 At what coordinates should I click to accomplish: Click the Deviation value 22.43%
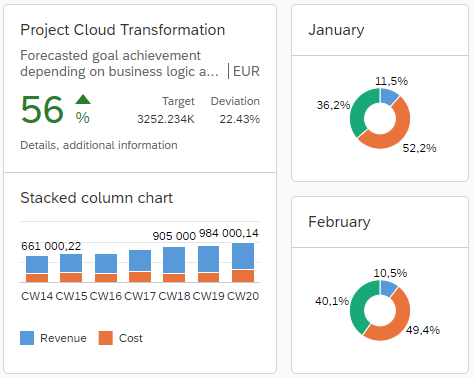[x=239, y=119]
